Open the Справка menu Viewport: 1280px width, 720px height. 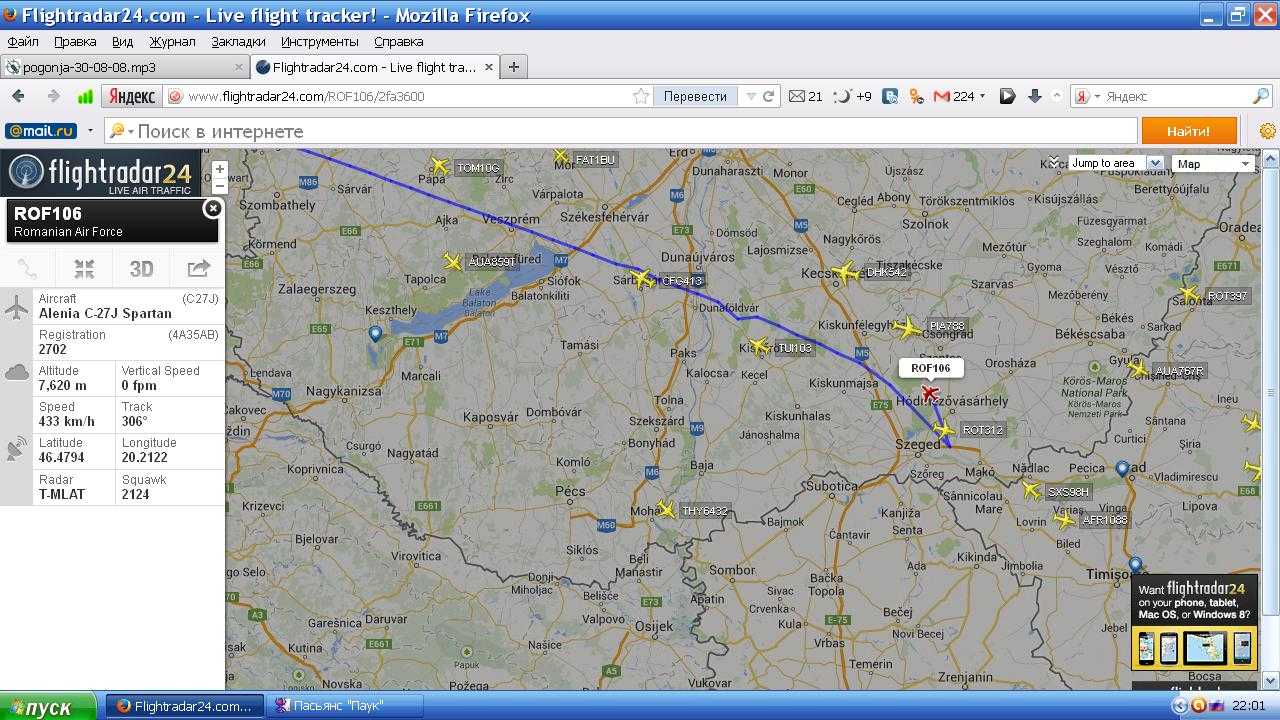(x=398, y=41)
